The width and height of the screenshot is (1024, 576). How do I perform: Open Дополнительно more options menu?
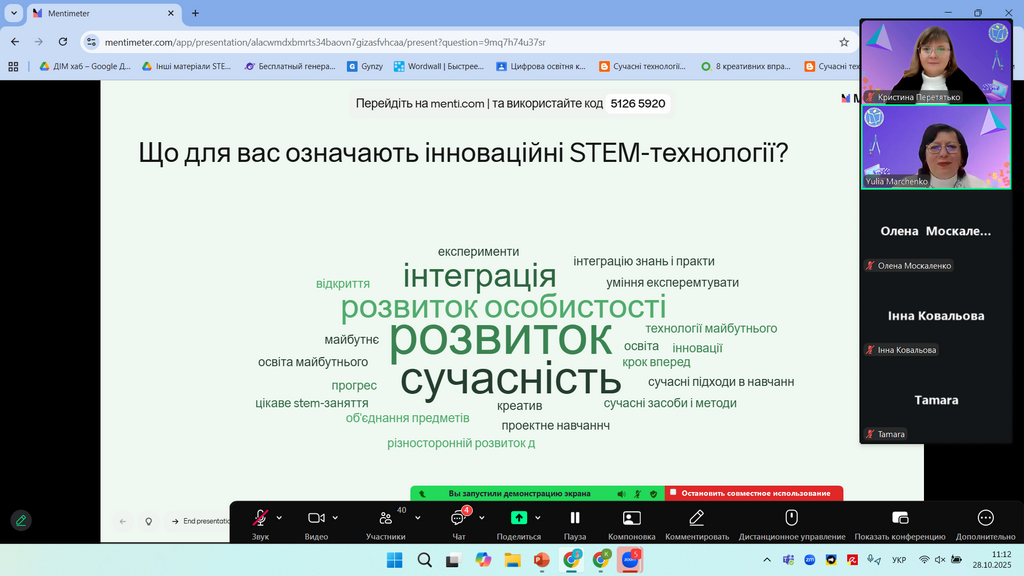985,518
